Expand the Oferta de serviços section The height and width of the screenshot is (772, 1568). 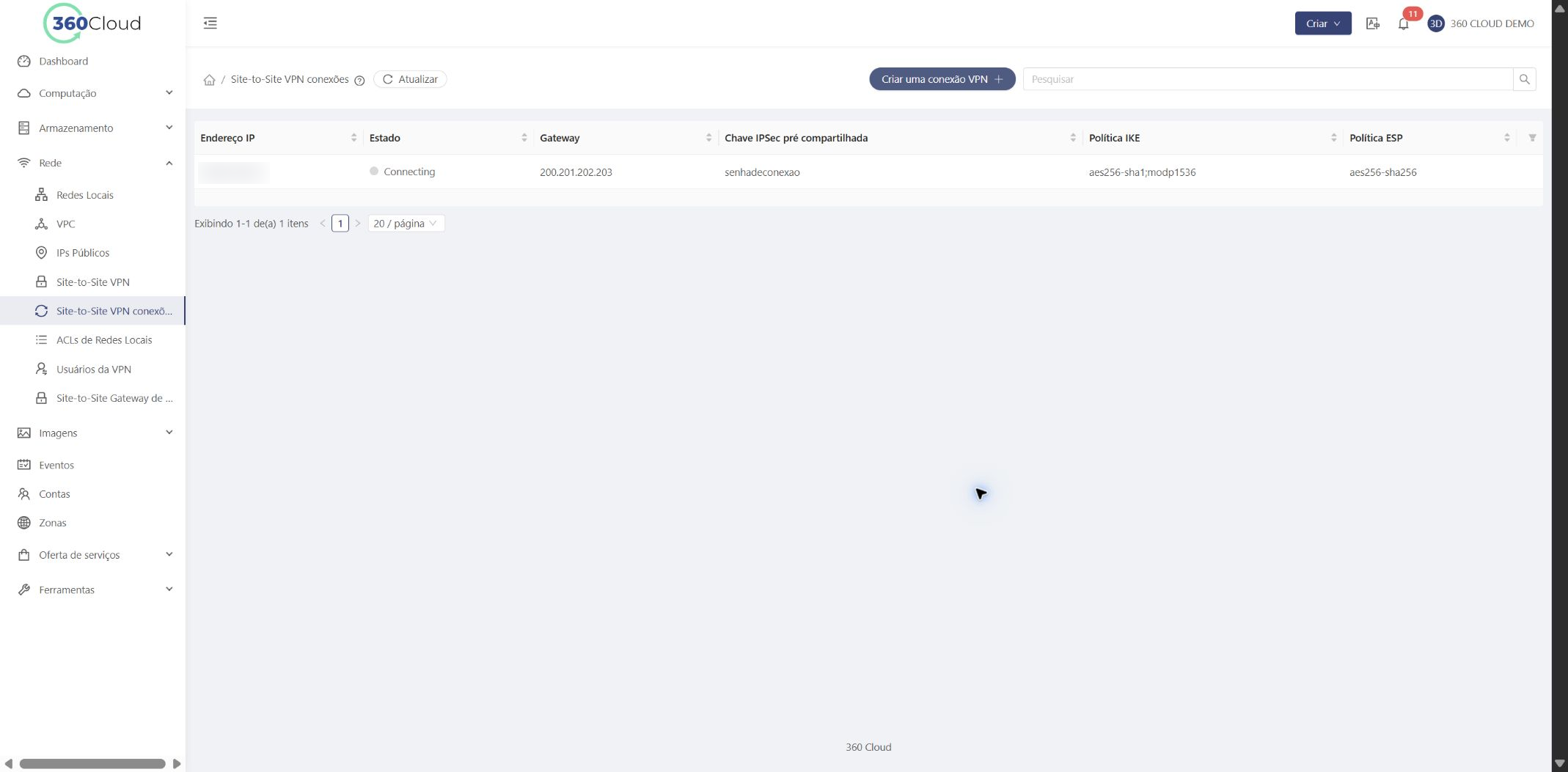click(92, 555)
